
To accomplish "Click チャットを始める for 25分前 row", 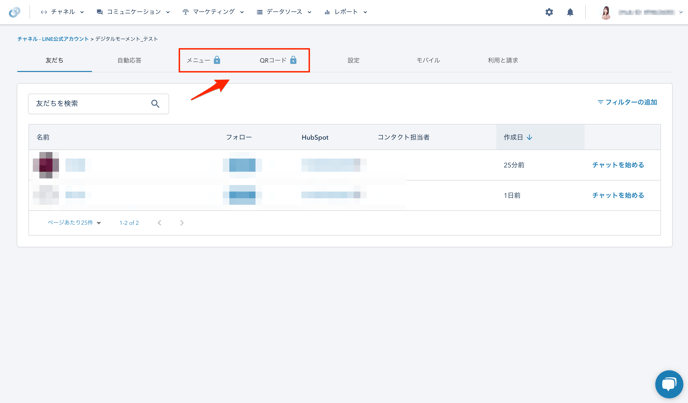I will (618, 165).
